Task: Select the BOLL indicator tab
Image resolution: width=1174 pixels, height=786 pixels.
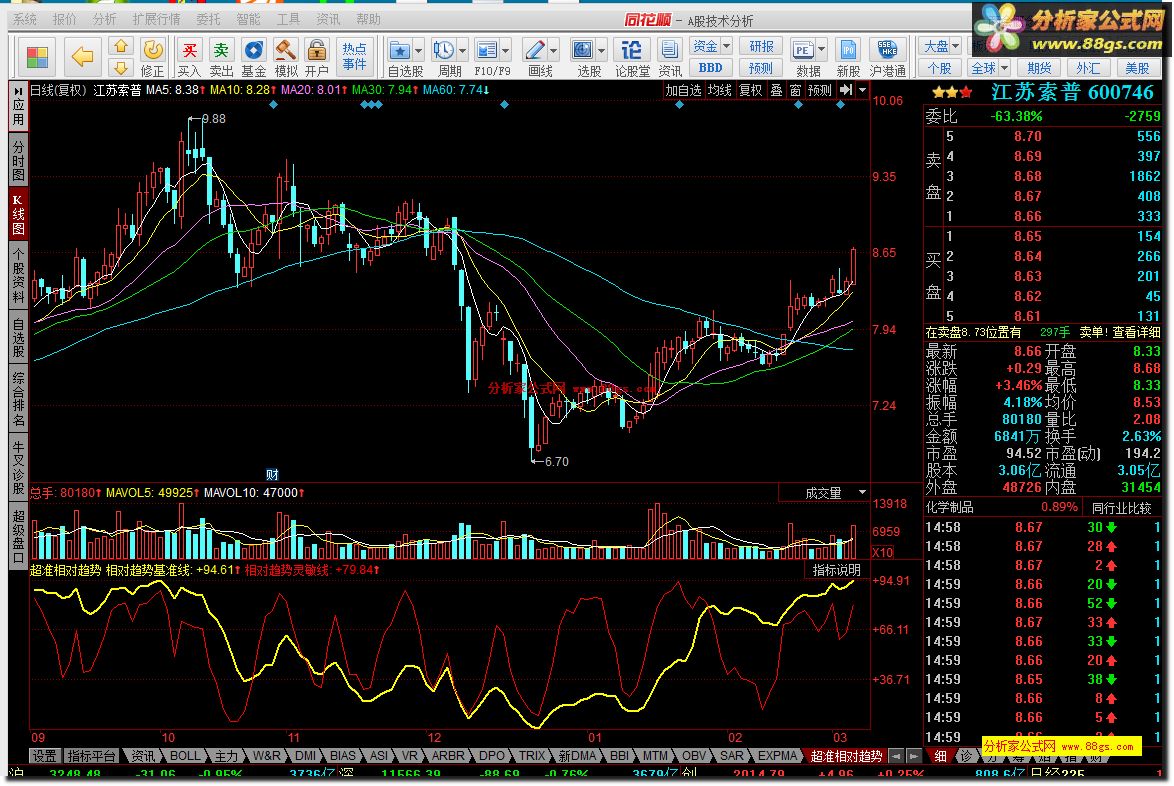Action: click(184, 756)
